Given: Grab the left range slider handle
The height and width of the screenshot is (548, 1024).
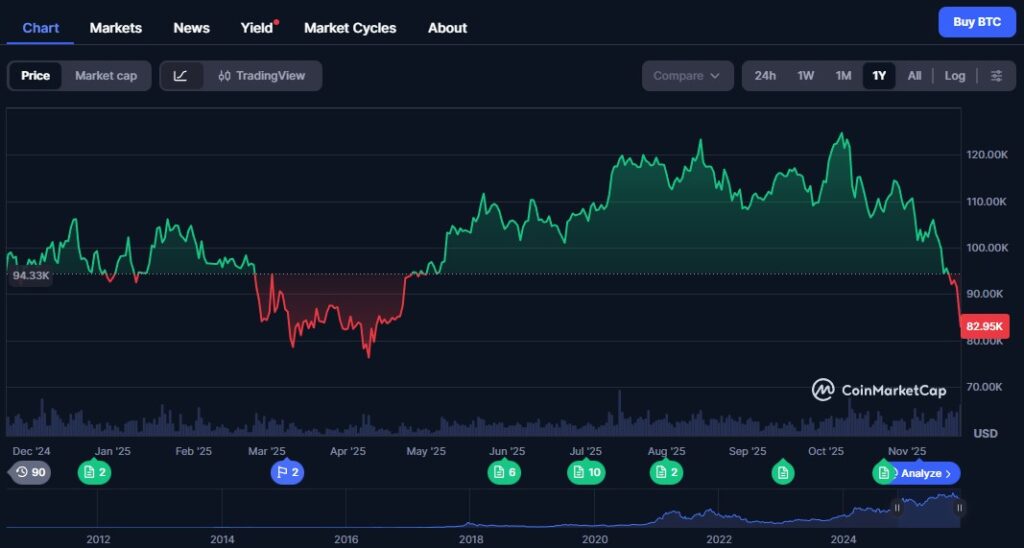Looking at the screenshot, I should (897, 508).
